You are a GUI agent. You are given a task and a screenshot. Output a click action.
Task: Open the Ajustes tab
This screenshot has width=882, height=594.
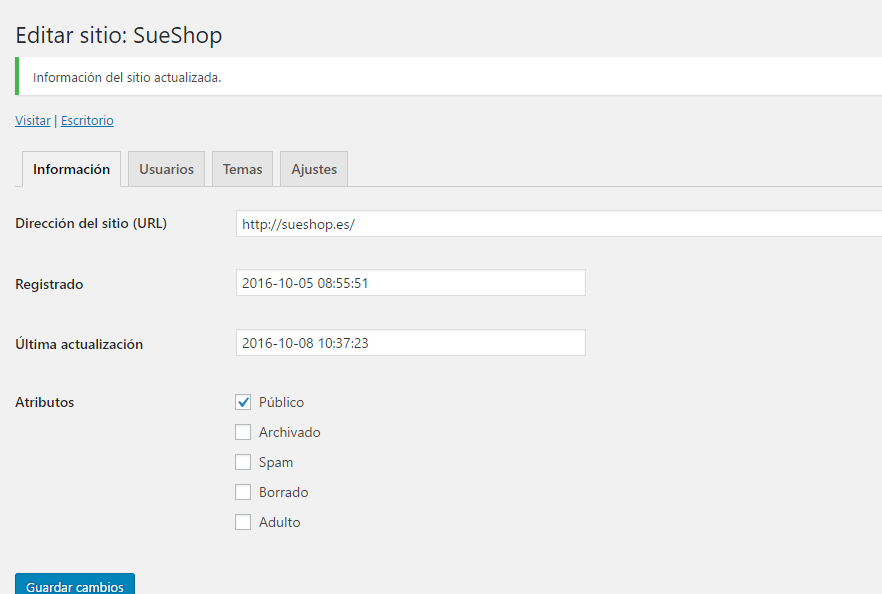tap(314, 169)
